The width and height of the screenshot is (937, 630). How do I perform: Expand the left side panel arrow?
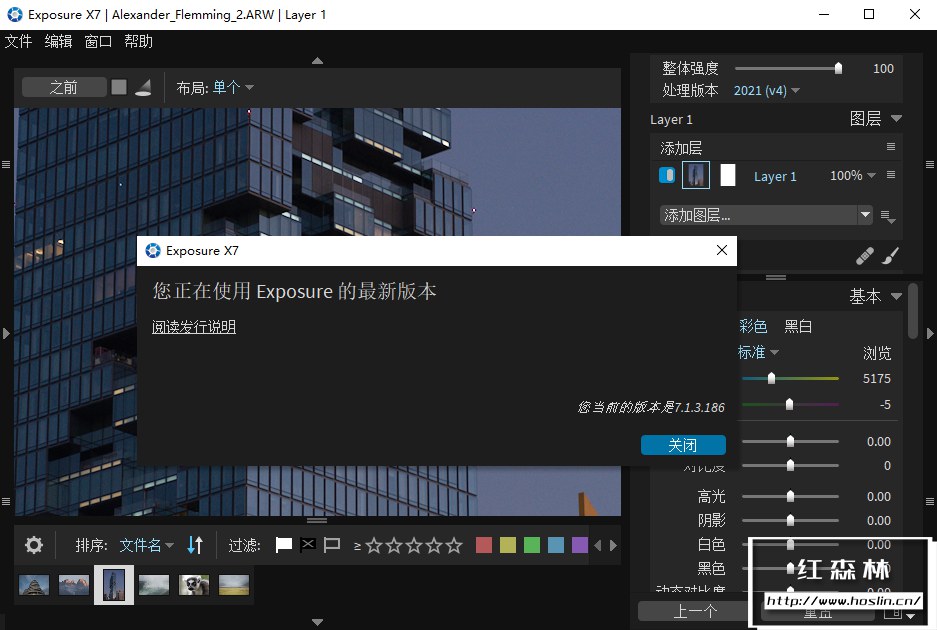click(6, 333)
